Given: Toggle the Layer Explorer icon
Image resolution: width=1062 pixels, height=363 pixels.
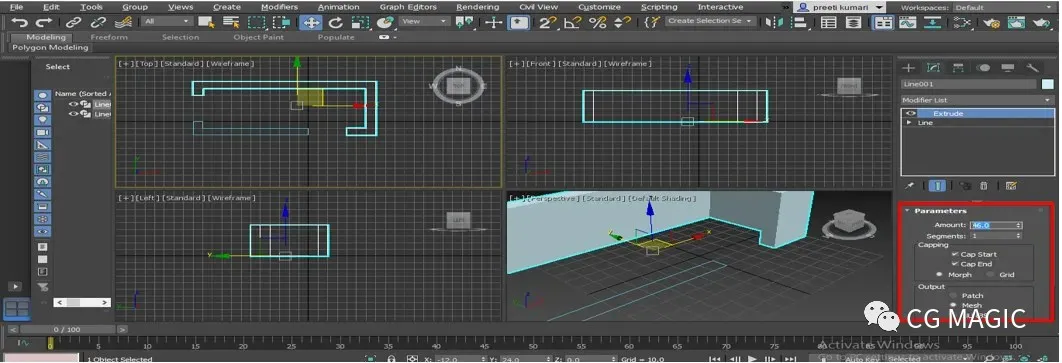Looking at the screenshot, I should 853,22.
